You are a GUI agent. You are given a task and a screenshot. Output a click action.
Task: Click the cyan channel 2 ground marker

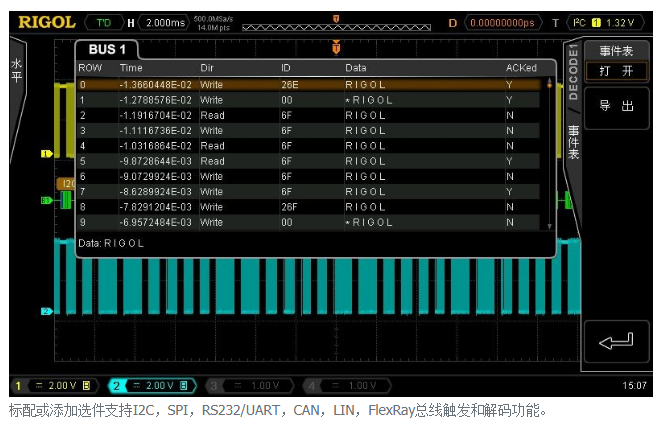click(46, 312)
